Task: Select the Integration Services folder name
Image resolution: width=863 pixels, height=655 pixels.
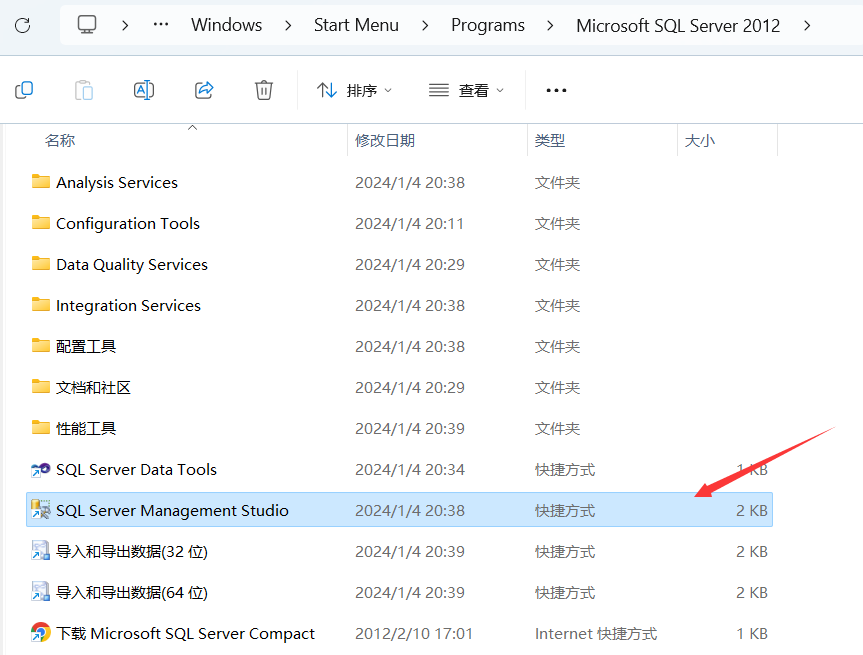Action: click(128, 305)
